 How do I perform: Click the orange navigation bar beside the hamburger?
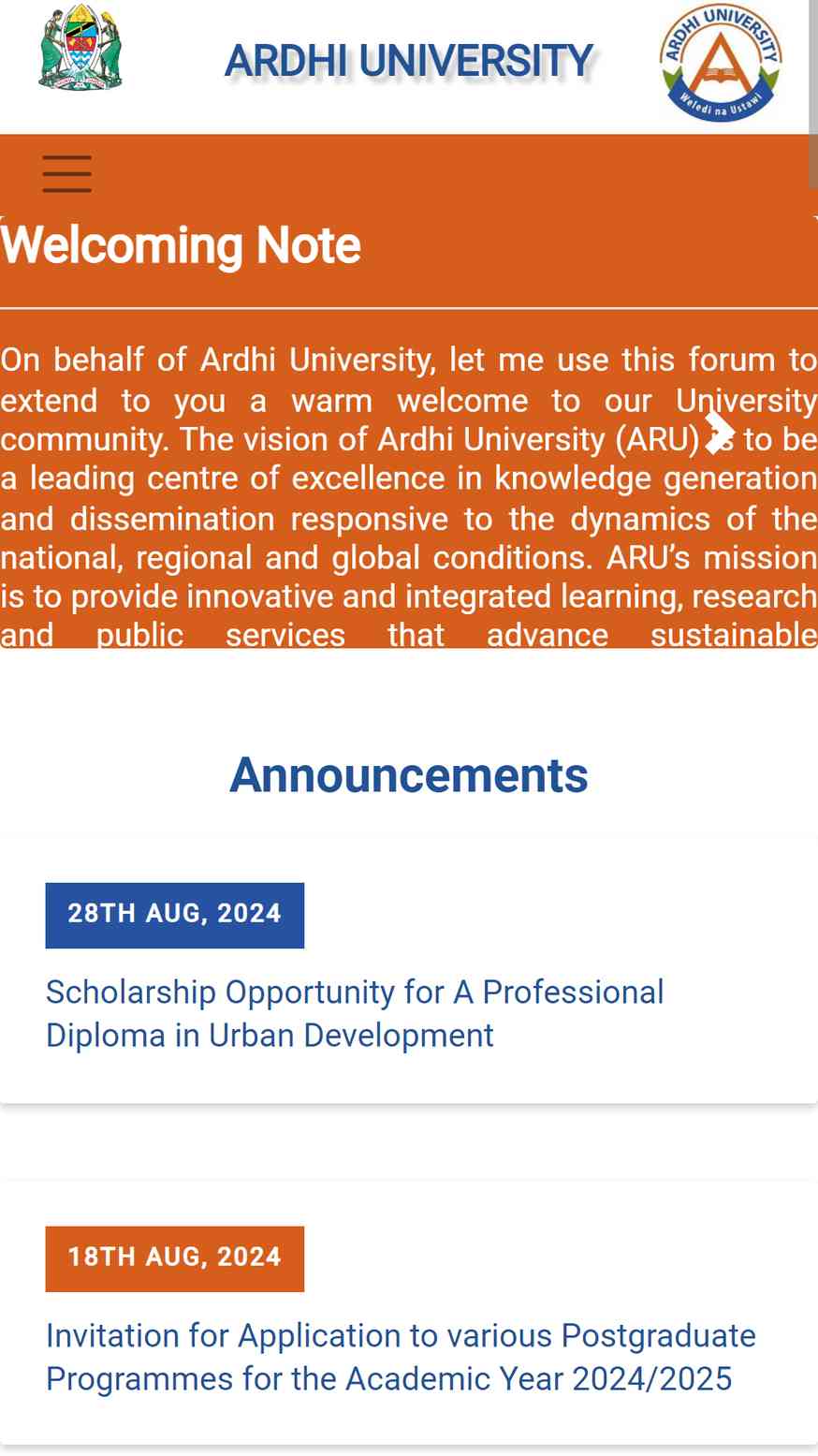click(449, 174)
